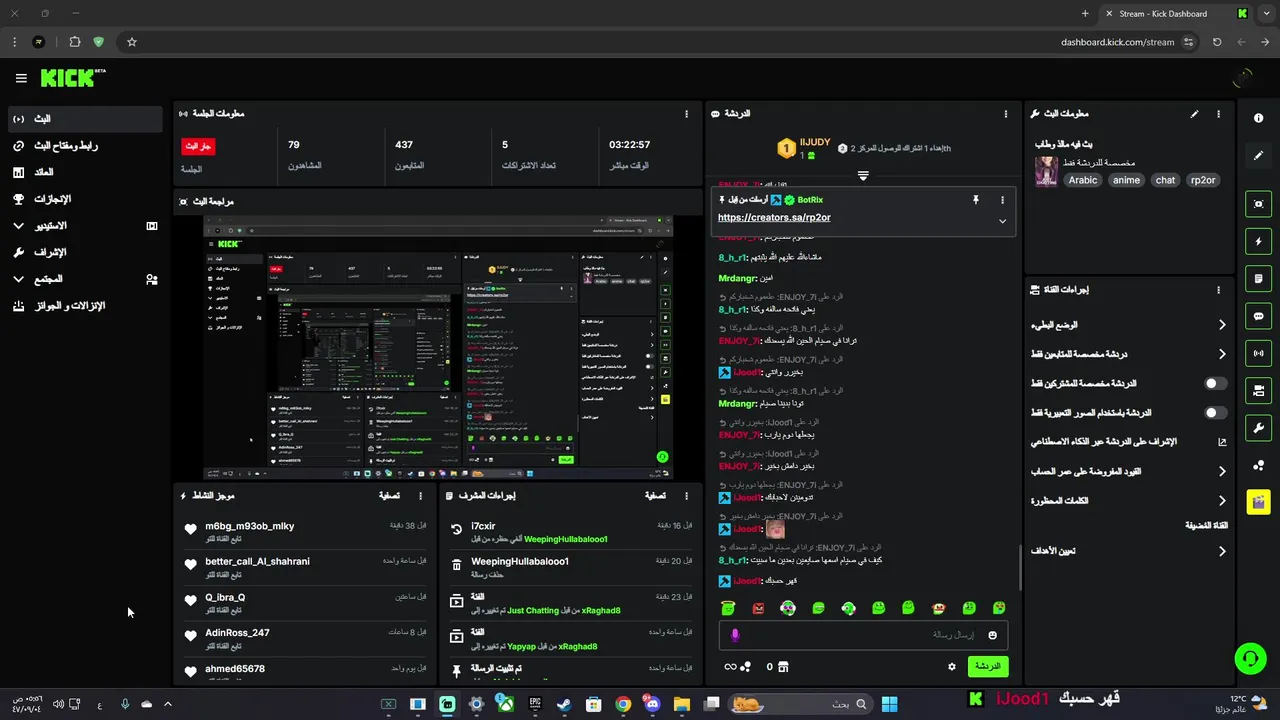The height and width of the screenshot is (720, 1280).
Task: Click the green chat send button
Action: coord(988,666)
